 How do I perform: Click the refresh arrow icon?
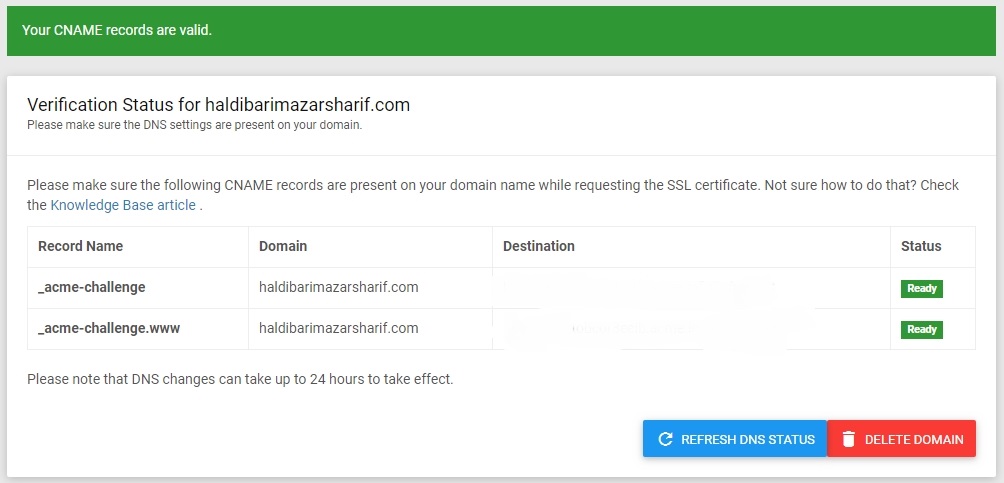pos(665,439)
